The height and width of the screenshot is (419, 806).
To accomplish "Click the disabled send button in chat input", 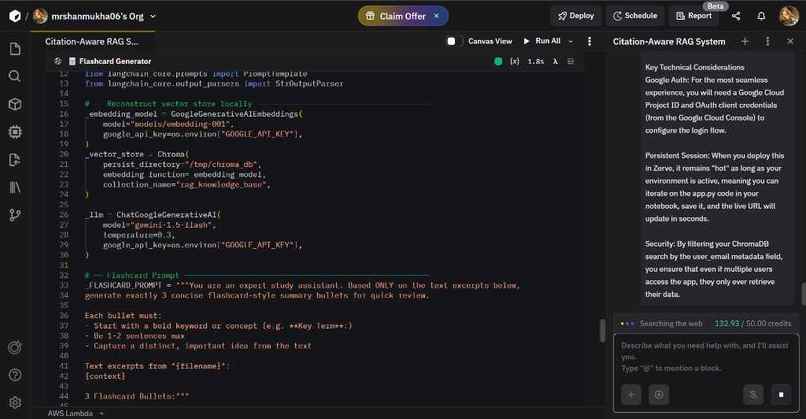I will pyautogui.click(x=753, y=395).
